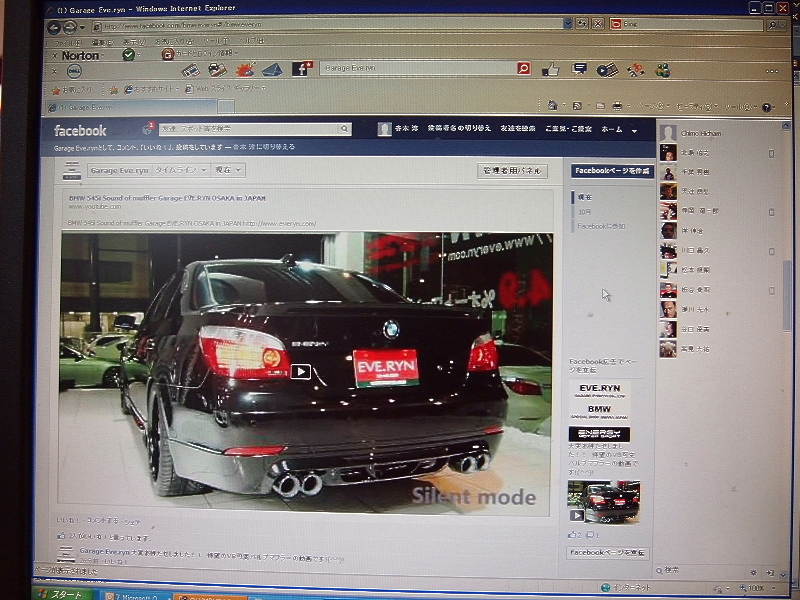Click the Dell logo on toolbar
800x600 pixels.
point(74,71)
